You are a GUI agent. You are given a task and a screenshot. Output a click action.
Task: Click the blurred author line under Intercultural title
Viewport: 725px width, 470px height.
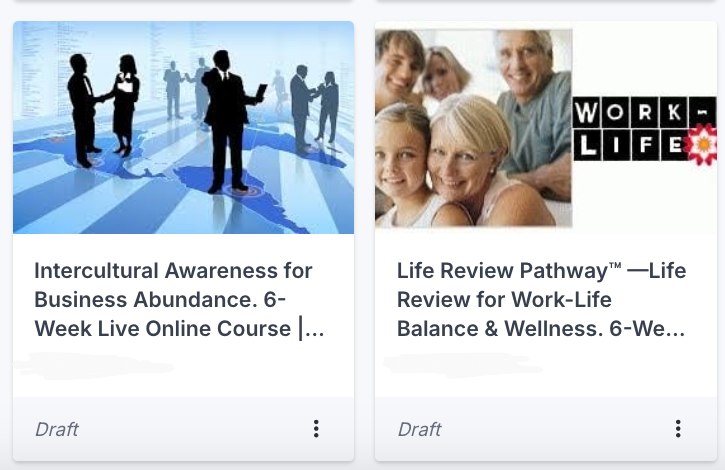(94, 366)
